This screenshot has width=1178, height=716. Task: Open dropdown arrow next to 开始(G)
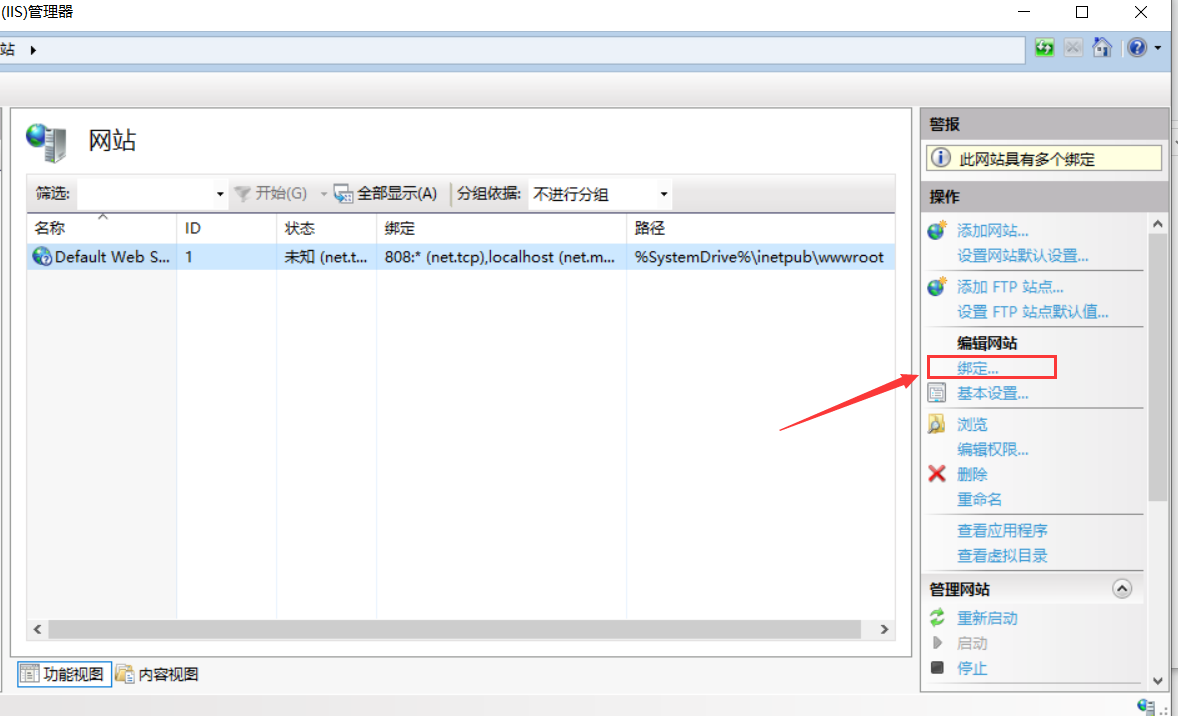(x=324, y=194)
